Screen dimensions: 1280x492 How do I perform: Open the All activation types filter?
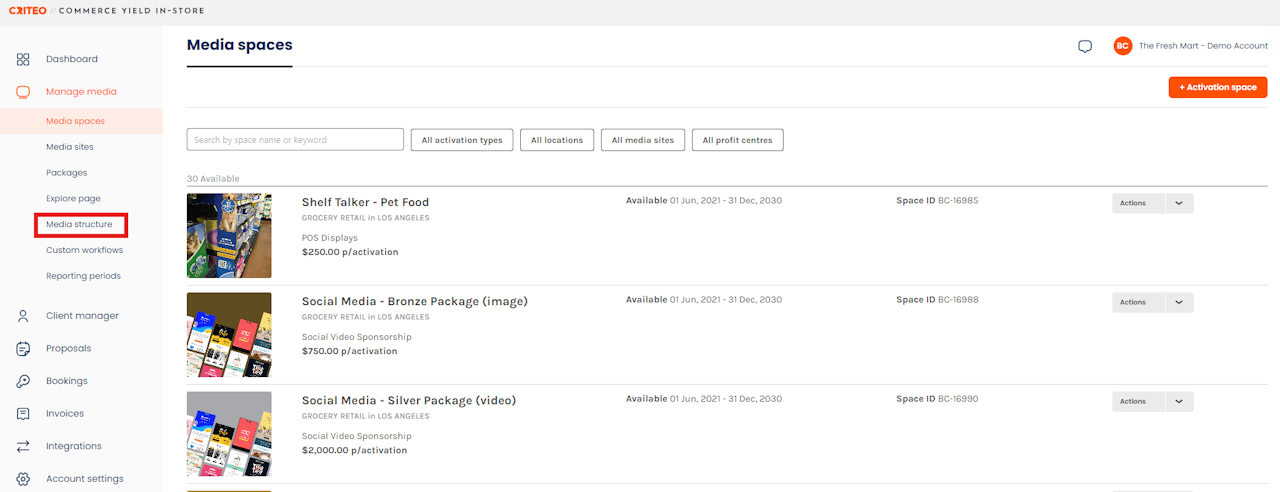point(462,140)
